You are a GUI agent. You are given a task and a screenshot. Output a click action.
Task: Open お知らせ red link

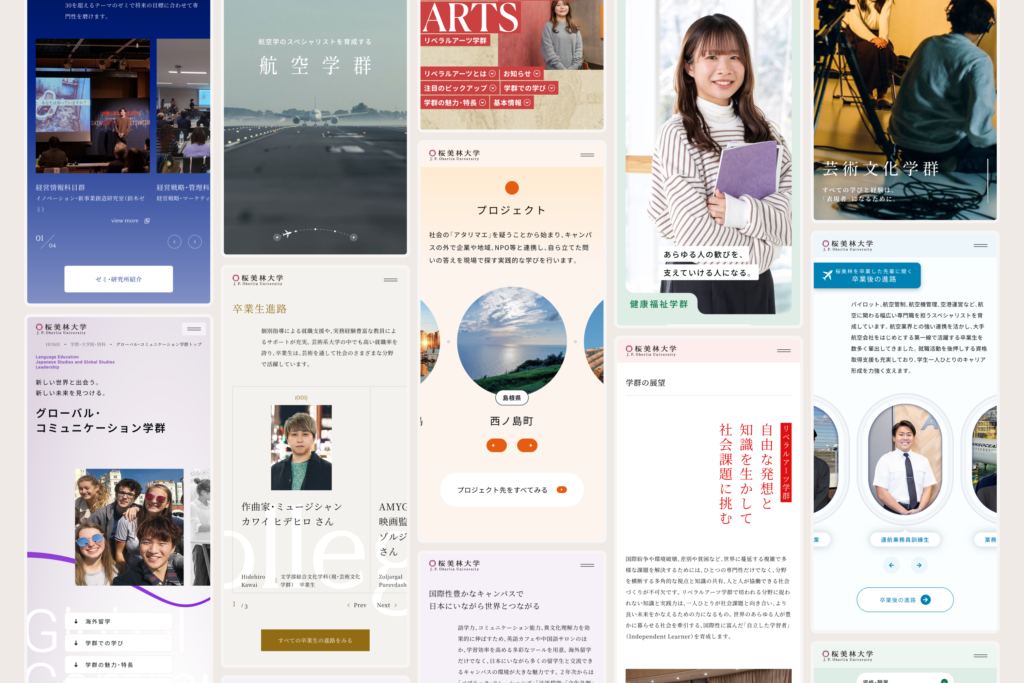coord(522,74)
